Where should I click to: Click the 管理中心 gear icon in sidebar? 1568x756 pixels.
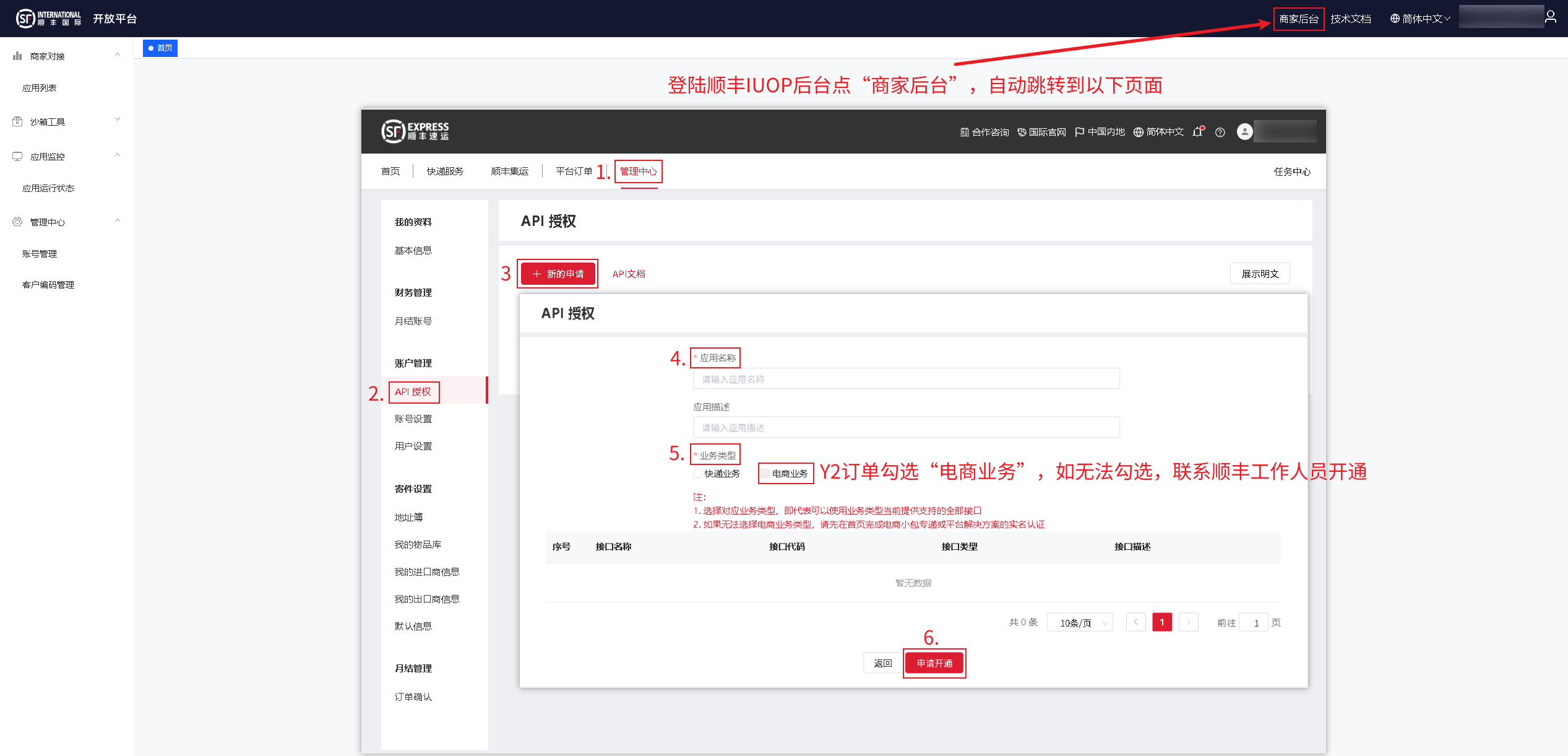point(17,222)
